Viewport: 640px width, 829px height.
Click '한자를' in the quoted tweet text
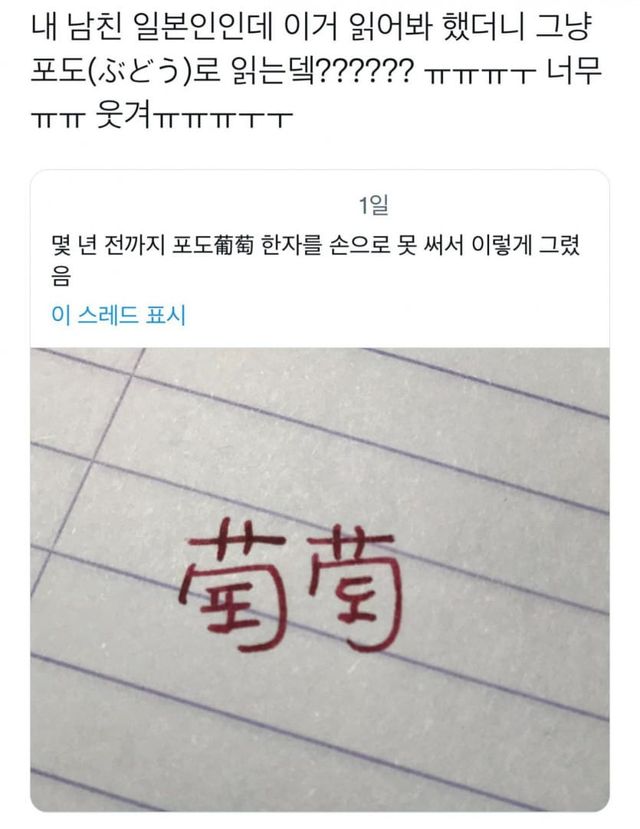click(291, 245)
